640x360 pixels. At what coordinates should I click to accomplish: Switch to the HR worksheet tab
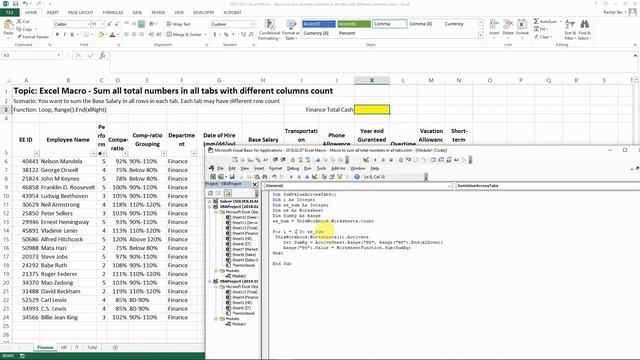(x=64, y=347)
